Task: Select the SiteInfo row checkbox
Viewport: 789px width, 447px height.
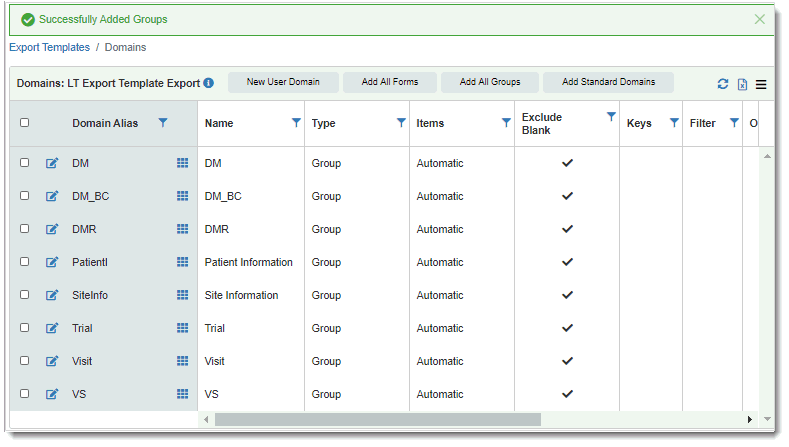Action: pyautogui.click(x=25, y=294)
